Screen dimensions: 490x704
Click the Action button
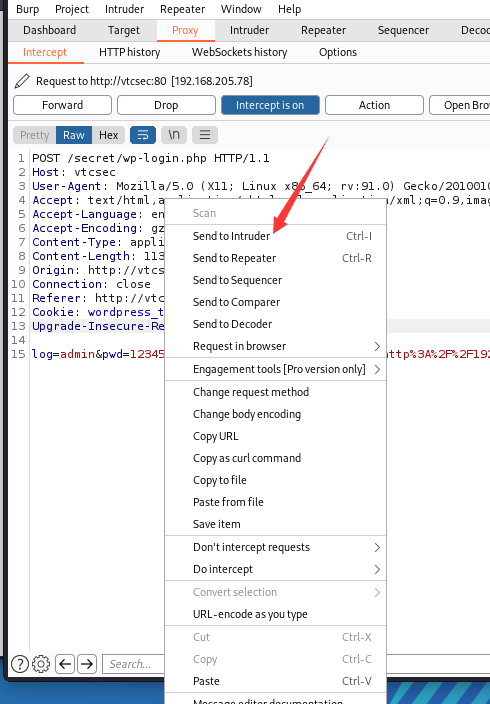point(374,105)
